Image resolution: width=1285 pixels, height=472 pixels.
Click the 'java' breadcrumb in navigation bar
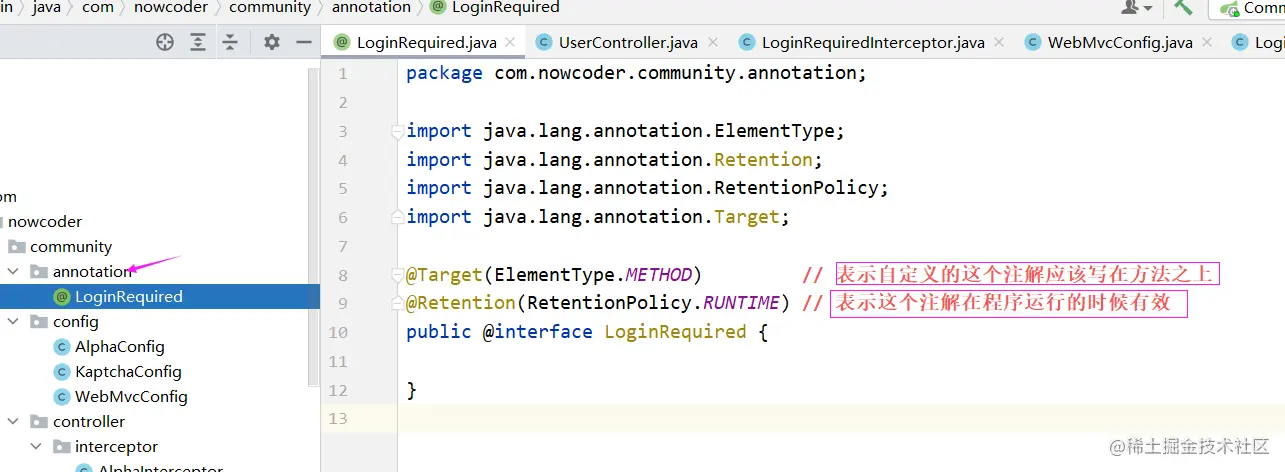(x=46, y=7)
